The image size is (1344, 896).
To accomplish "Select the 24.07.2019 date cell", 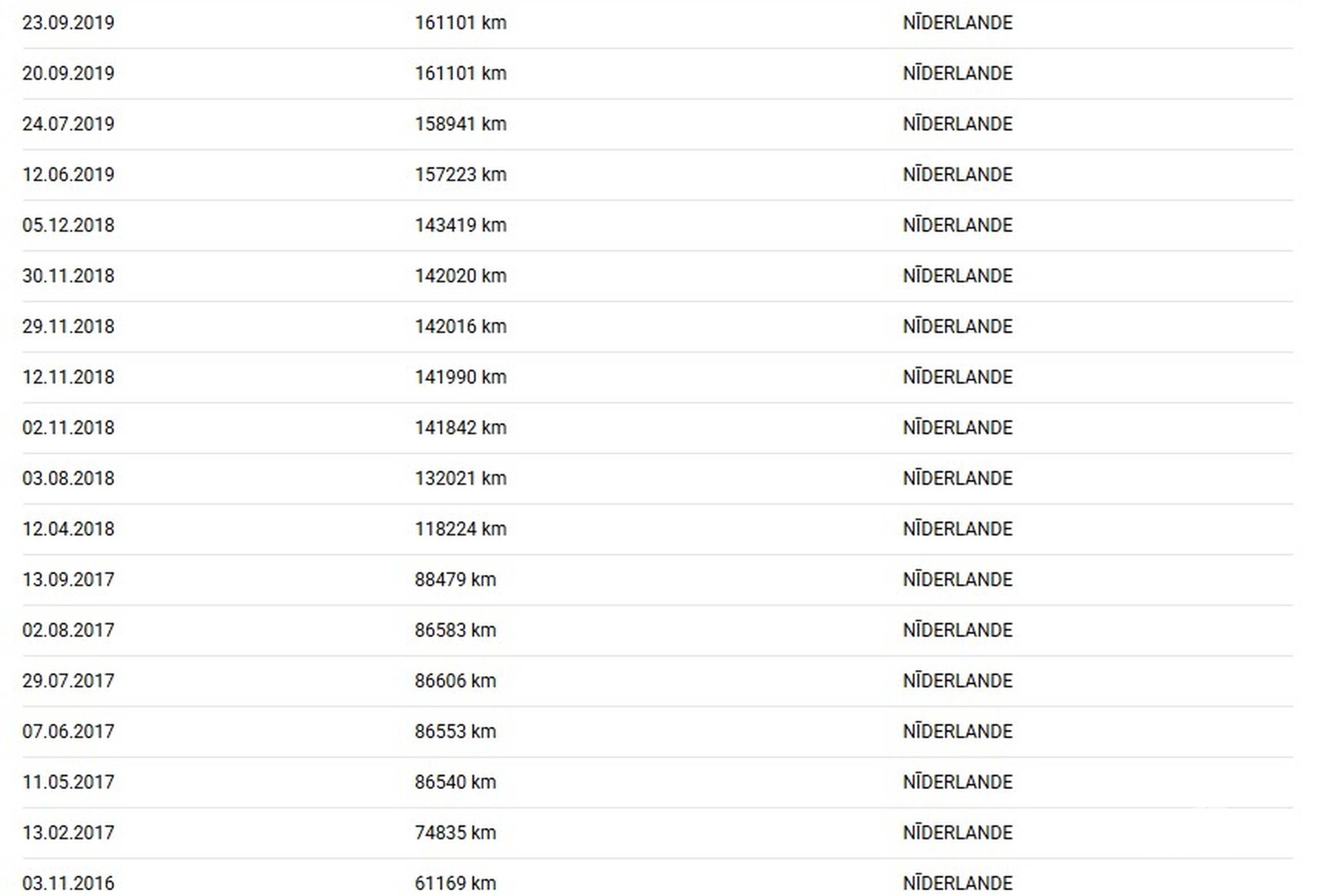I will point(68,124).
